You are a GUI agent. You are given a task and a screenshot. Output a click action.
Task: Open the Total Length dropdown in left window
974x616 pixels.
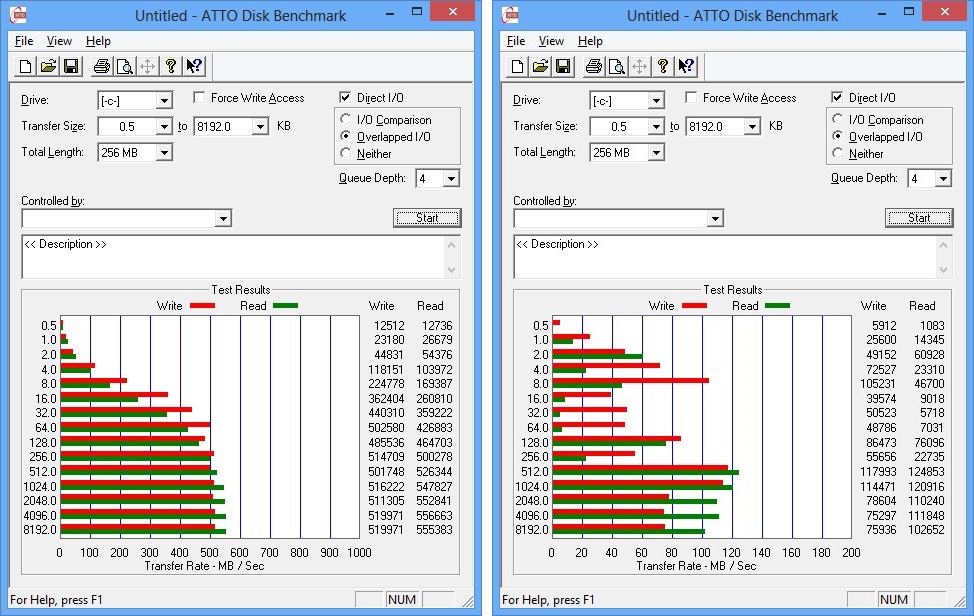click(x=164, y=153)
